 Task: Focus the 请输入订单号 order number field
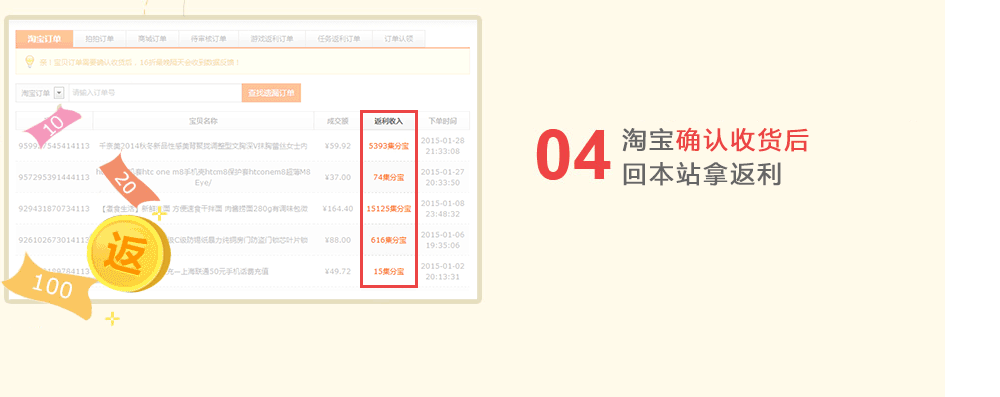(x=154, y=93)
